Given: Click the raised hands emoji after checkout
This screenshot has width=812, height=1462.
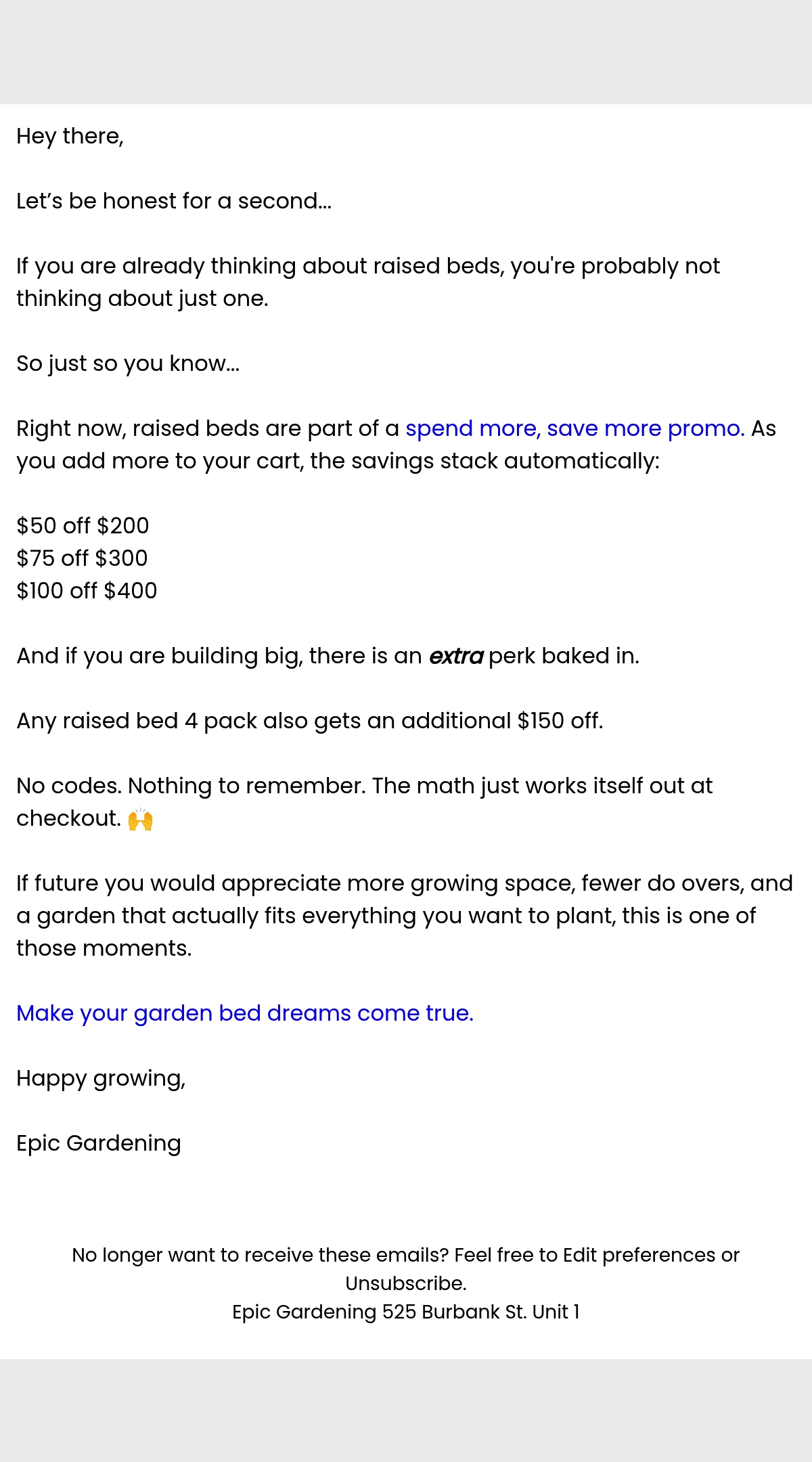Looking at the screenshot, I should 140,819.
